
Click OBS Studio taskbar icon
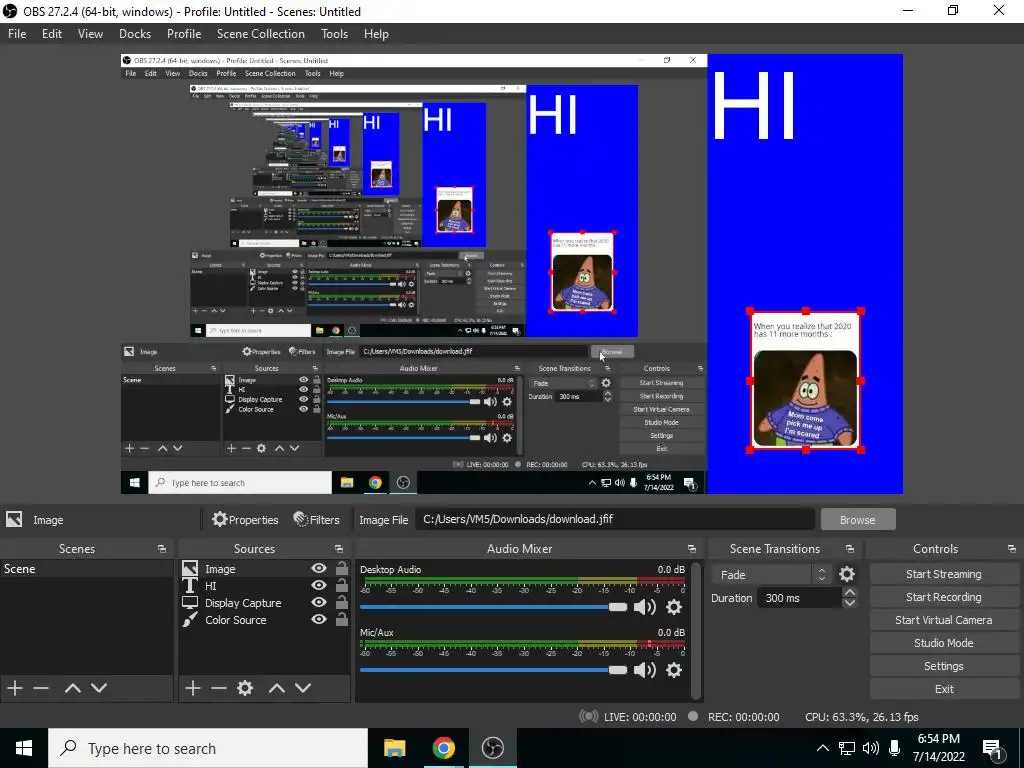click(x=492, y=748)
